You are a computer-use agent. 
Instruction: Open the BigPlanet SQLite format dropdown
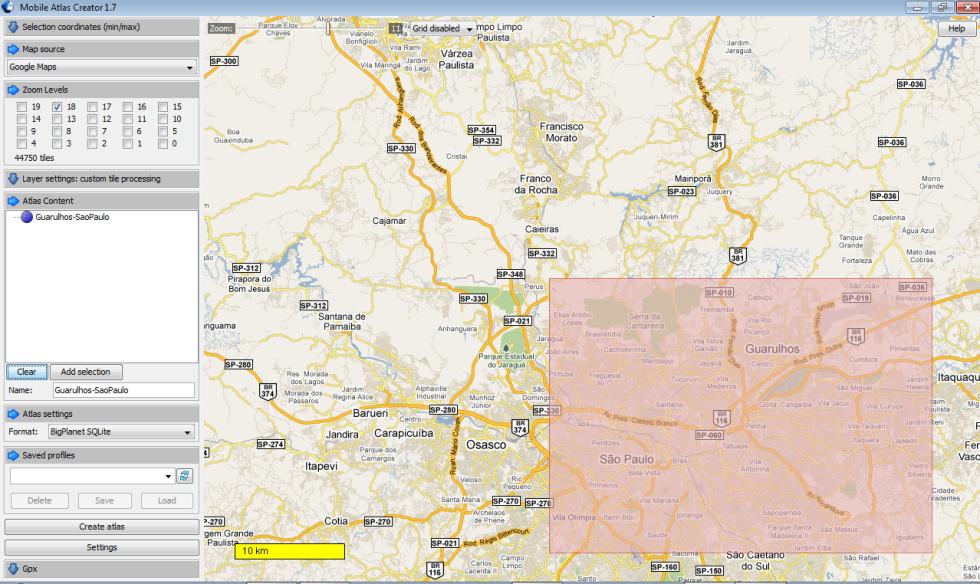coord(122,431)
